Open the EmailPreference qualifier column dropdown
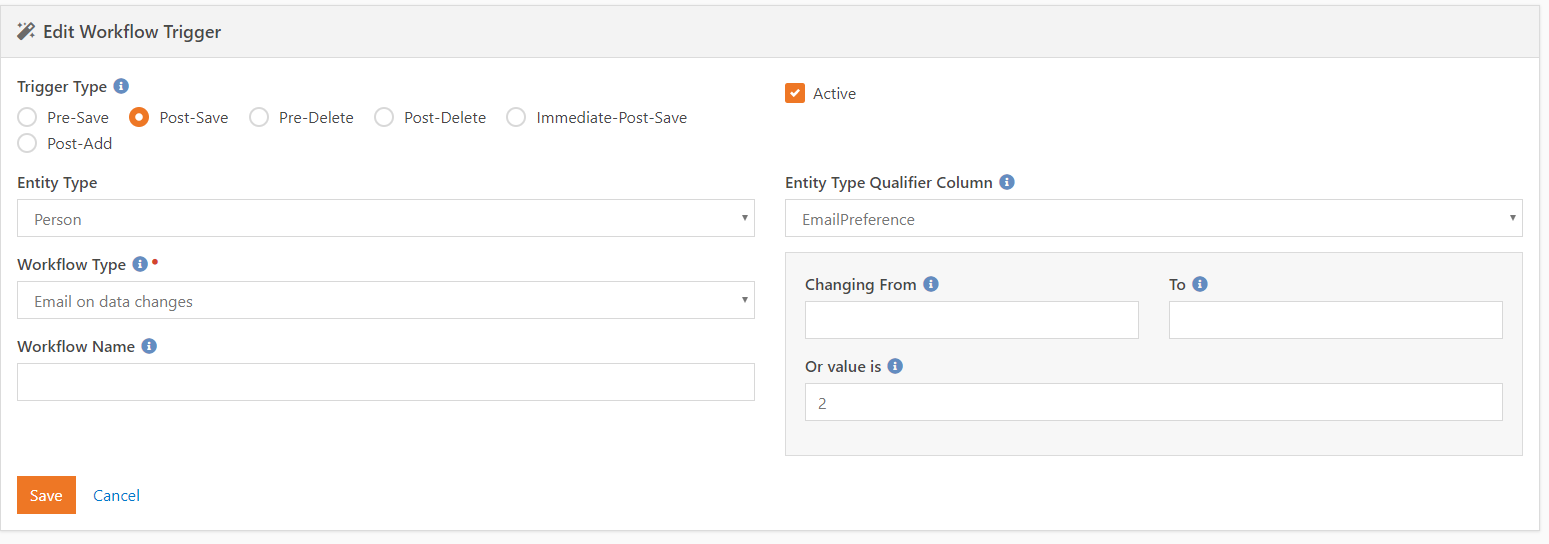This screenshot has height=544, width=1549. (1153, 219)
